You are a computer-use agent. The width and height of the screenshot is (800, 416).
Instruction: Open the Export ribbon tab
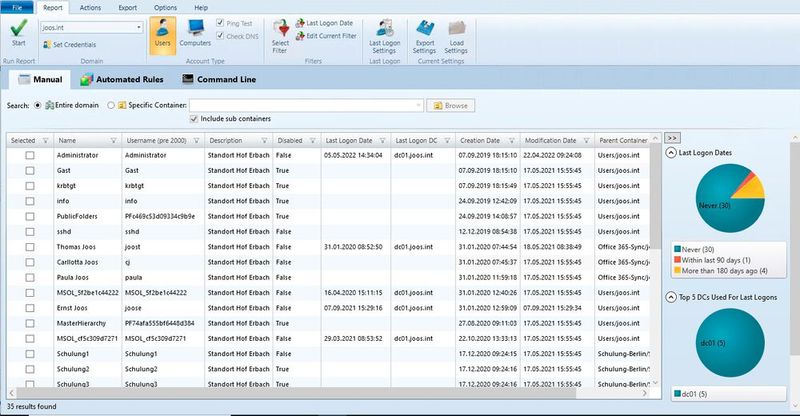[126, 7]
